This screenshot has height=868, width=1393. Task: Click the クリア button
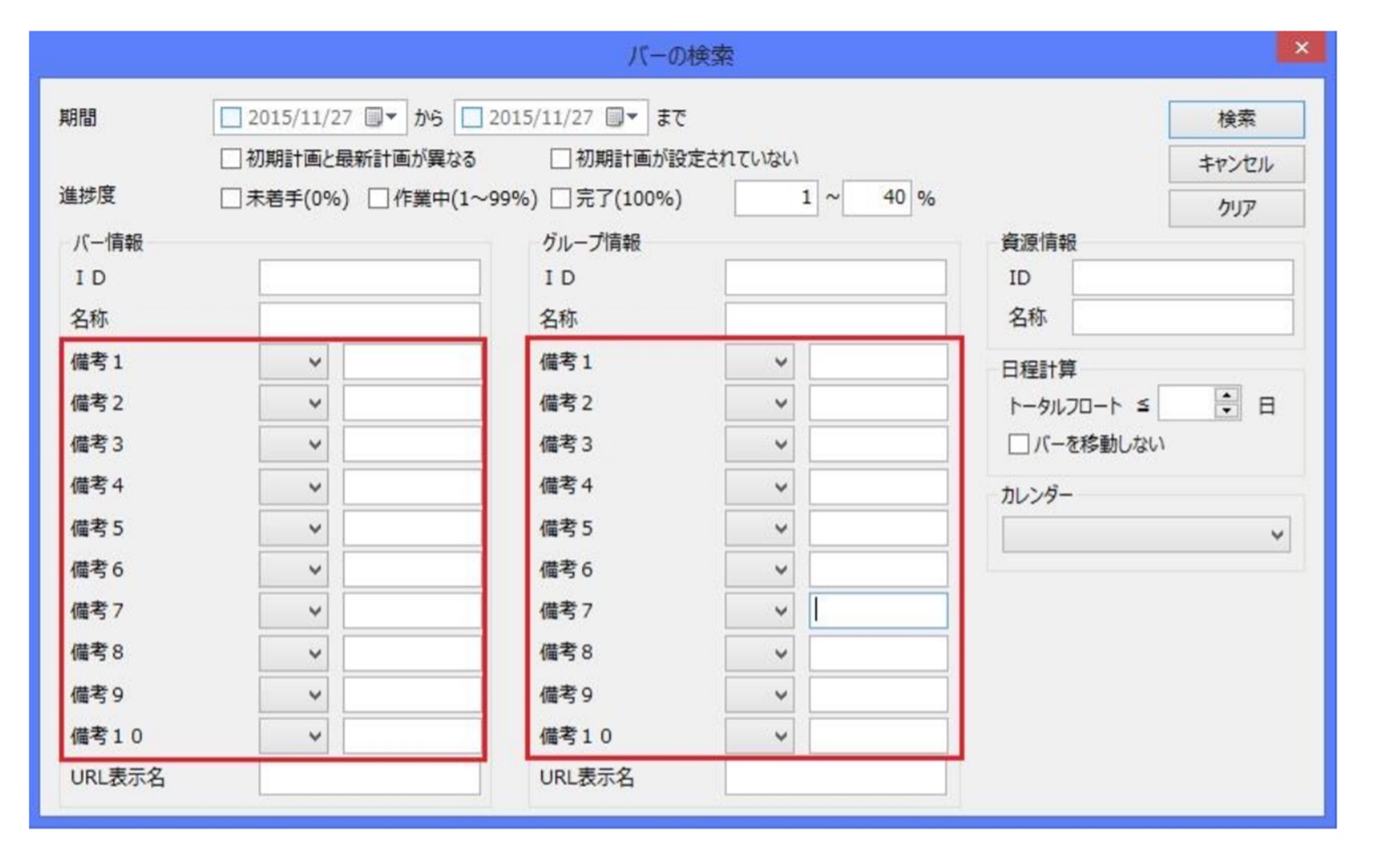tap(1235, 208)
